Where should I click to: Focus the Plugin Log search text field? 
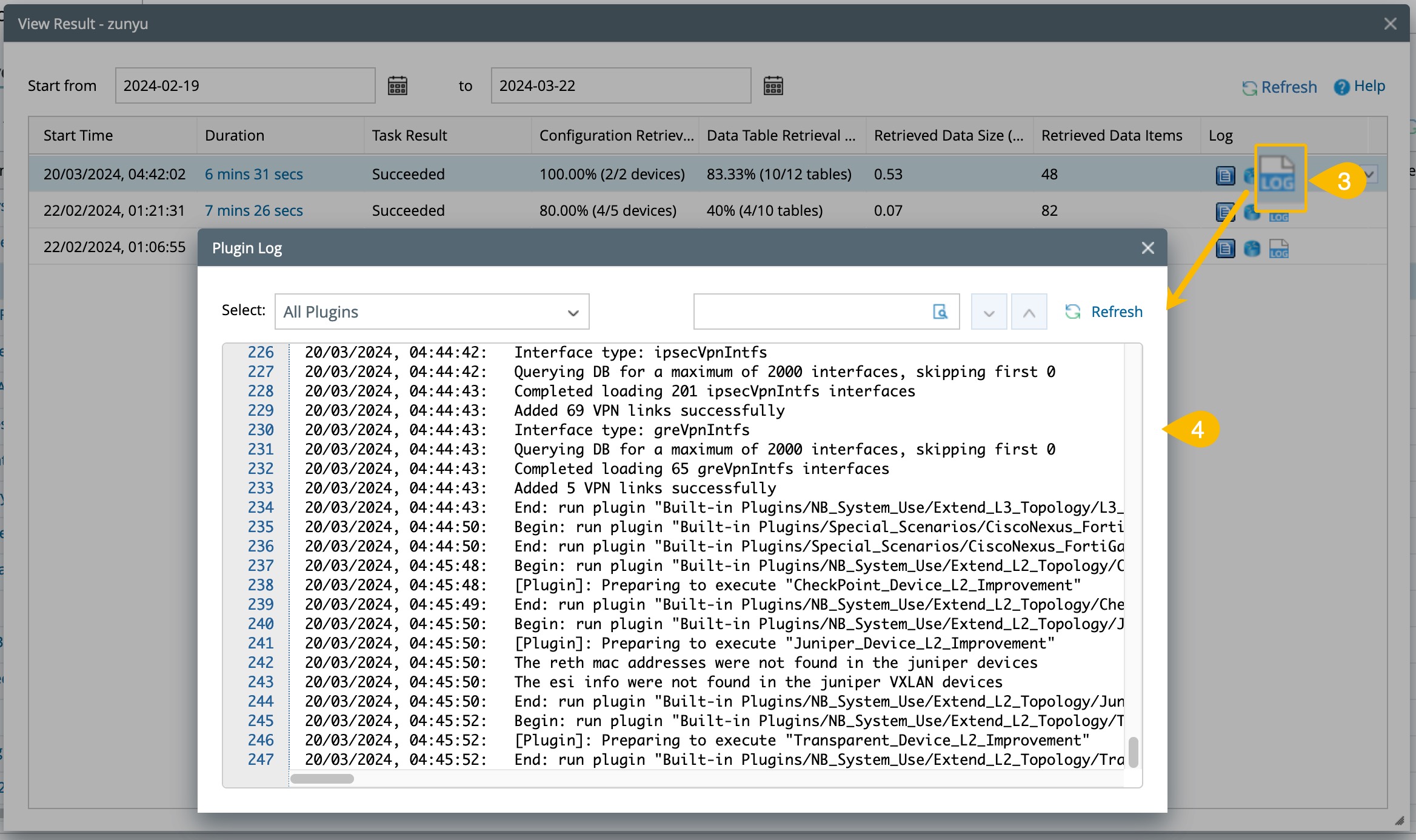pyautogui.click(x=809, y=312)
